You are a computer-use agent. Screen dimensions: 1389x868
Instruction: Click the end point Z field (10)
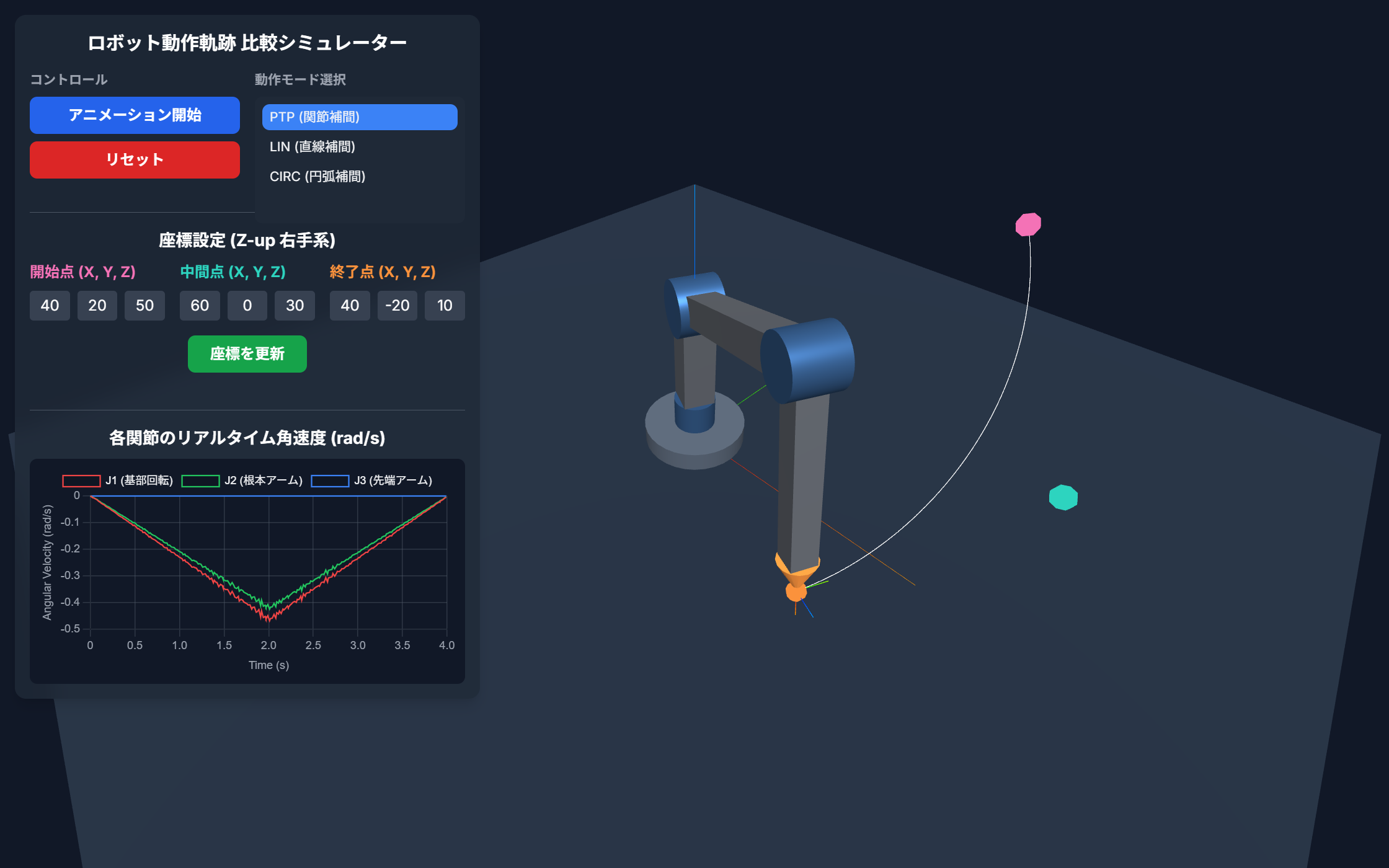pos(445,306)
